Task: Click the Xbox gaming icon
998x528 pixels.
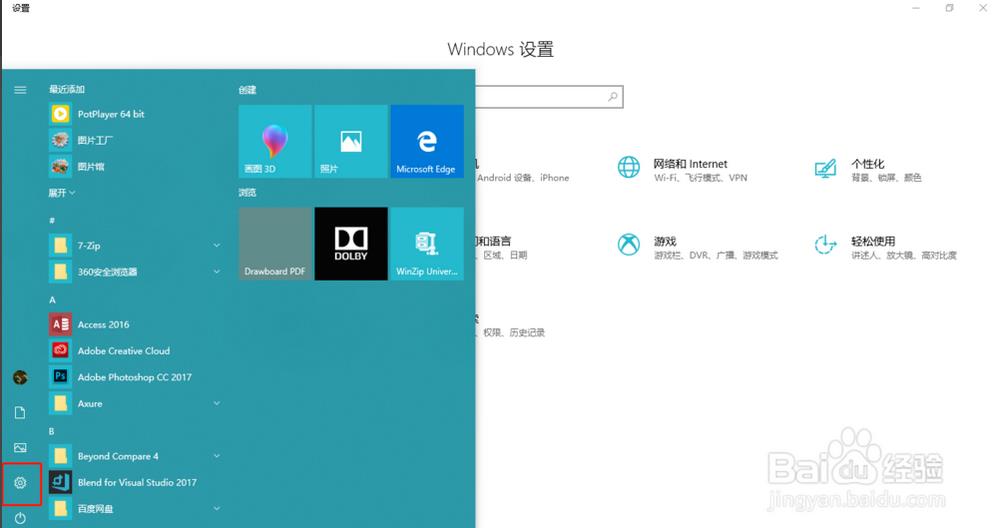Action: pos(629,245)
